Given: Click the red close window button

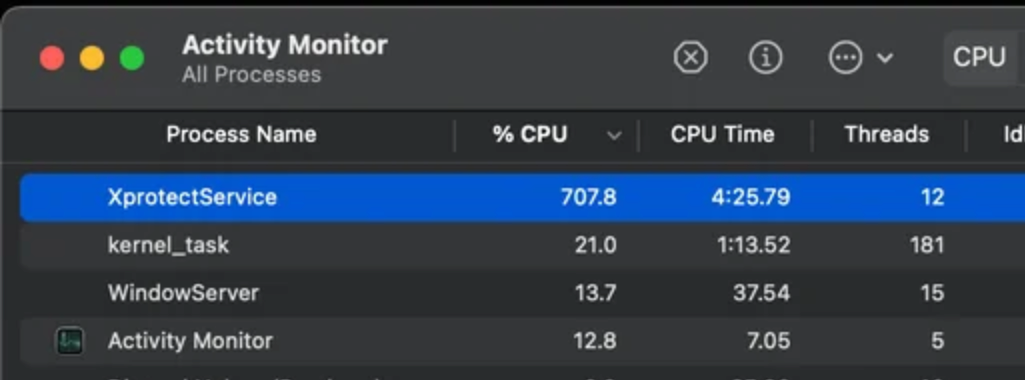Looking at the screenshot, I should pos(52,58).
